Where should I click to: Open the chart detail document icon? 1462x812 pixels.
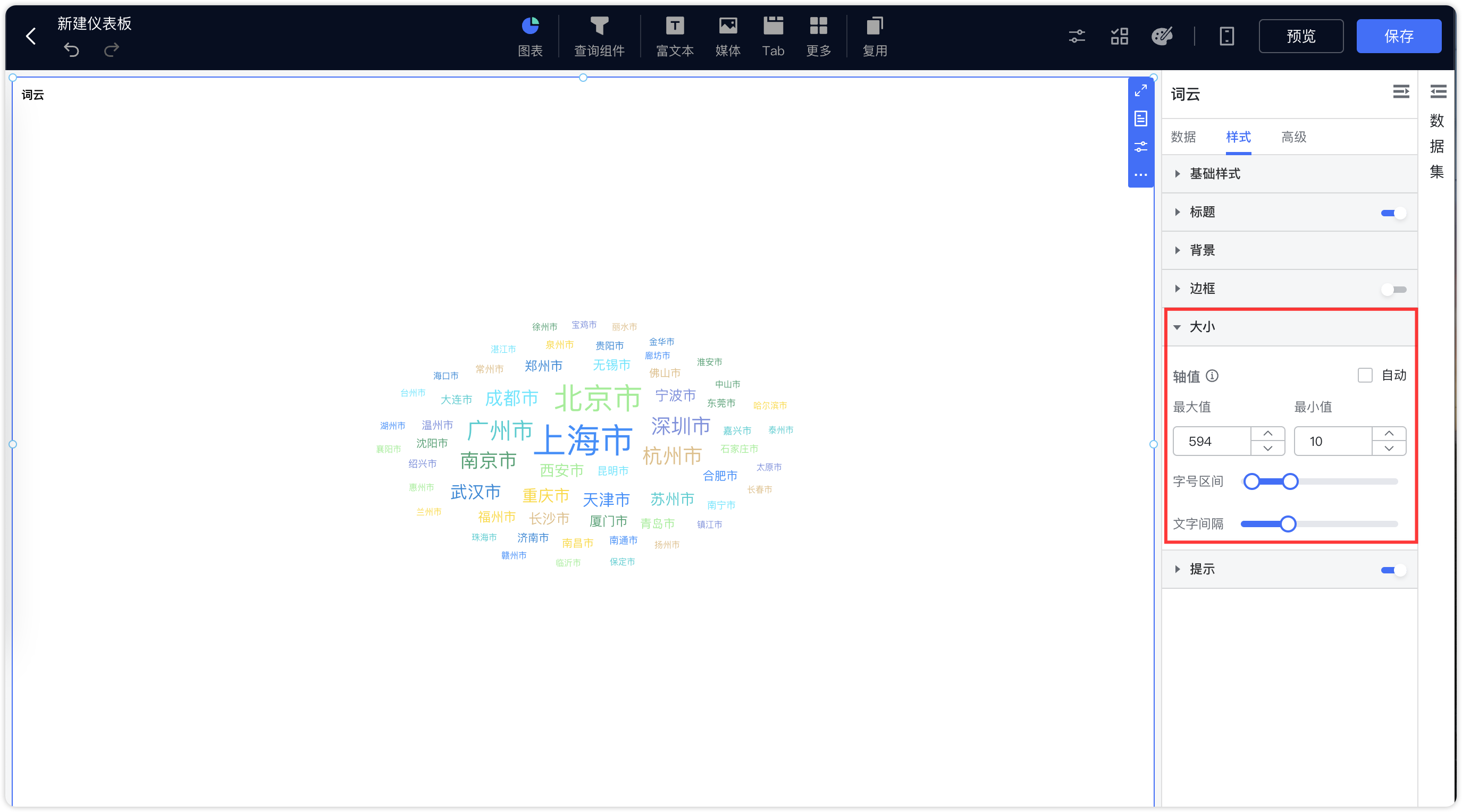1140,119
